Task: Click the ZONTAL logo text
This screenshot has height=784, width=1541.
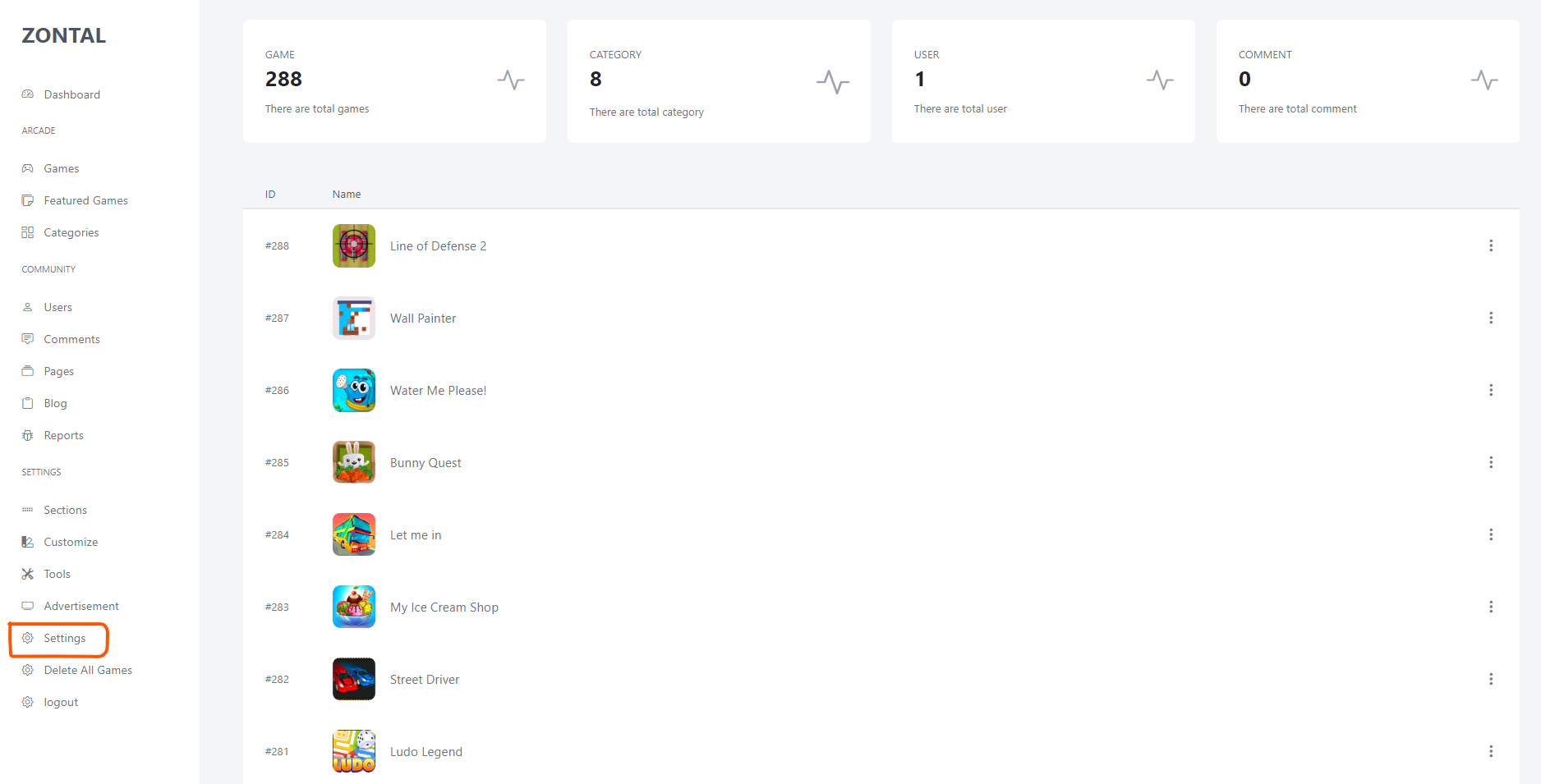Action: coord(64,35)
